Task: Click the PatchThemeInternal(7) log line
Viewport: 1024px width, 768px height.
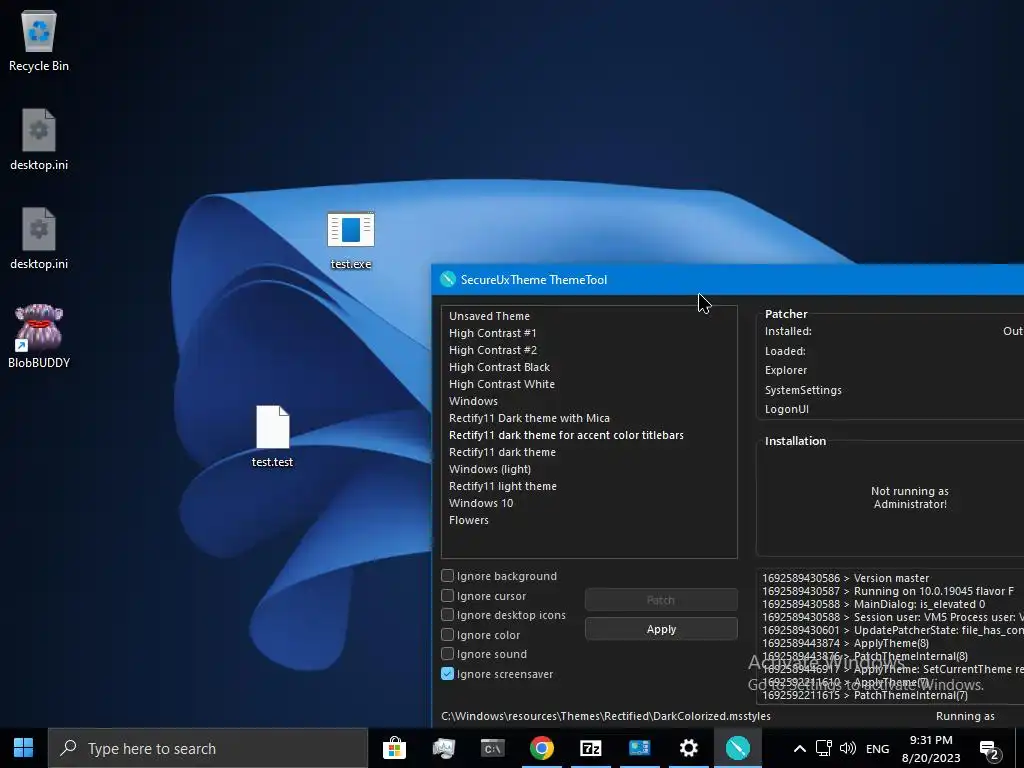Action: 865,695
